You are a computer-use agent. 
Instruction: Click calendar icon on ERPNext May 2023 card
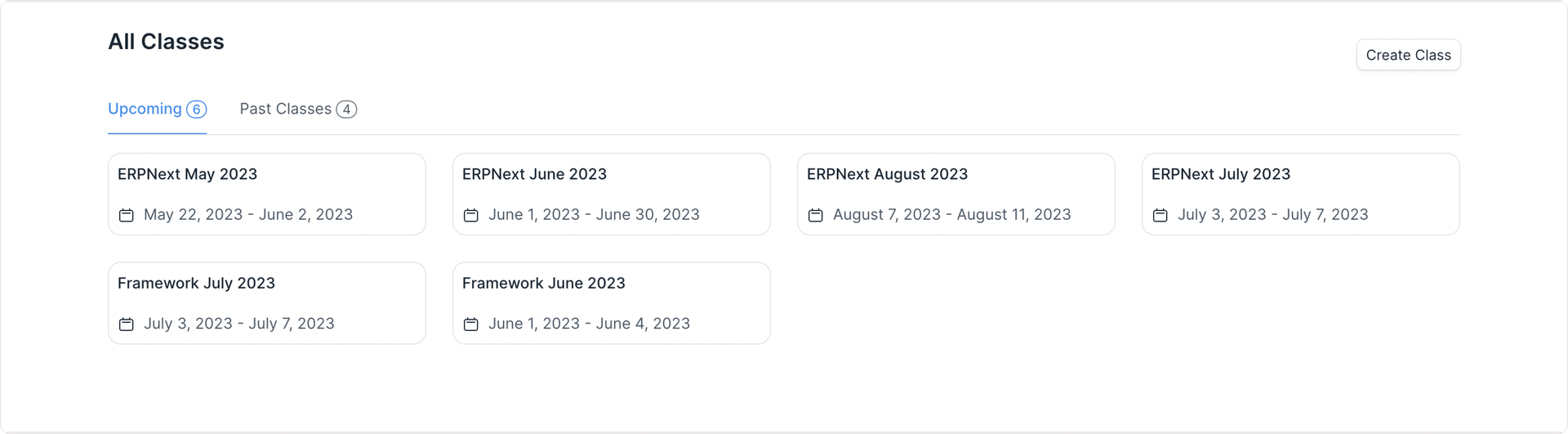pyautogui.click(x=126, y=215)
